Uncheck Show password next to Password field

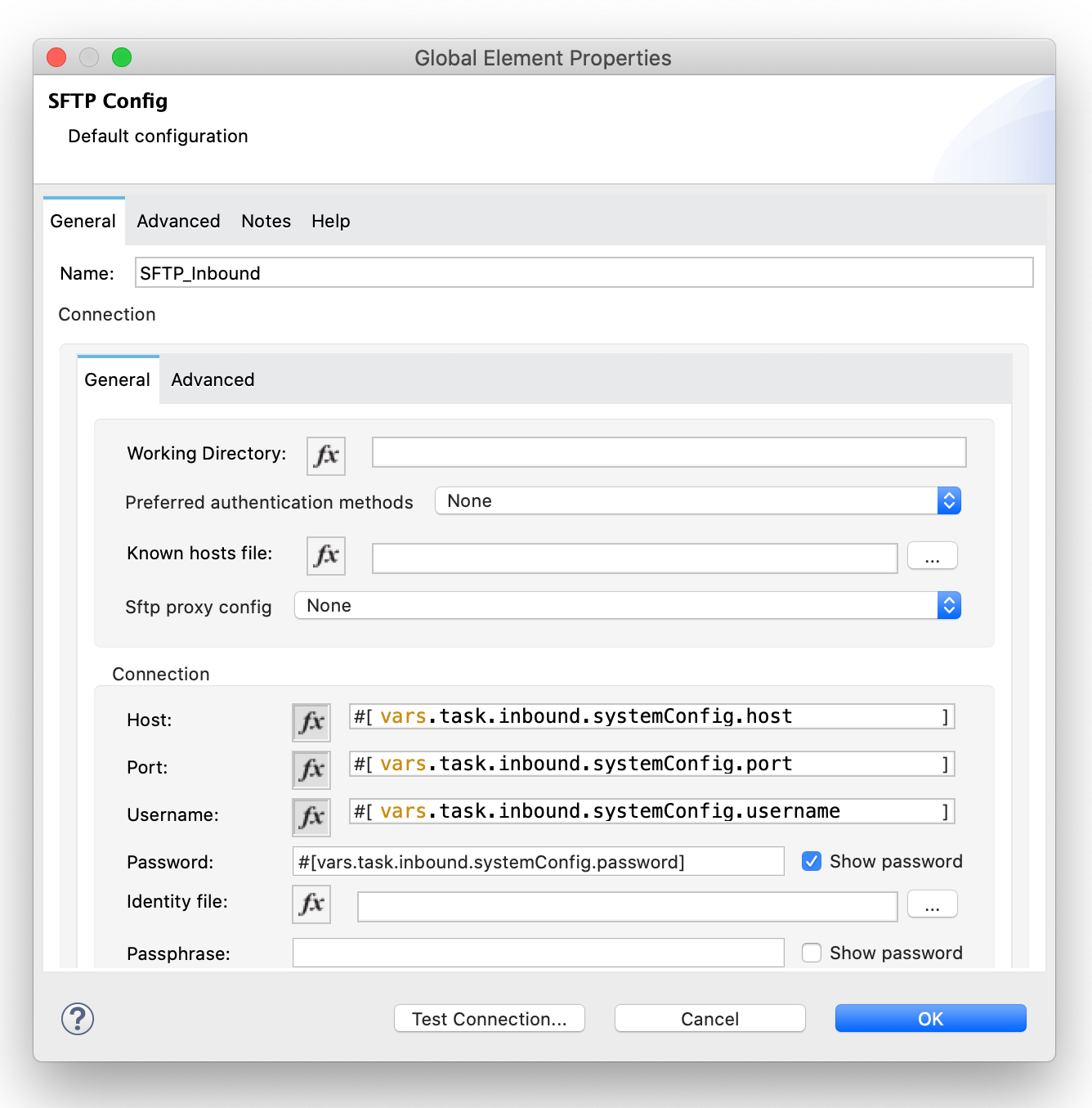pyautogui.click(x=811, y=861)
